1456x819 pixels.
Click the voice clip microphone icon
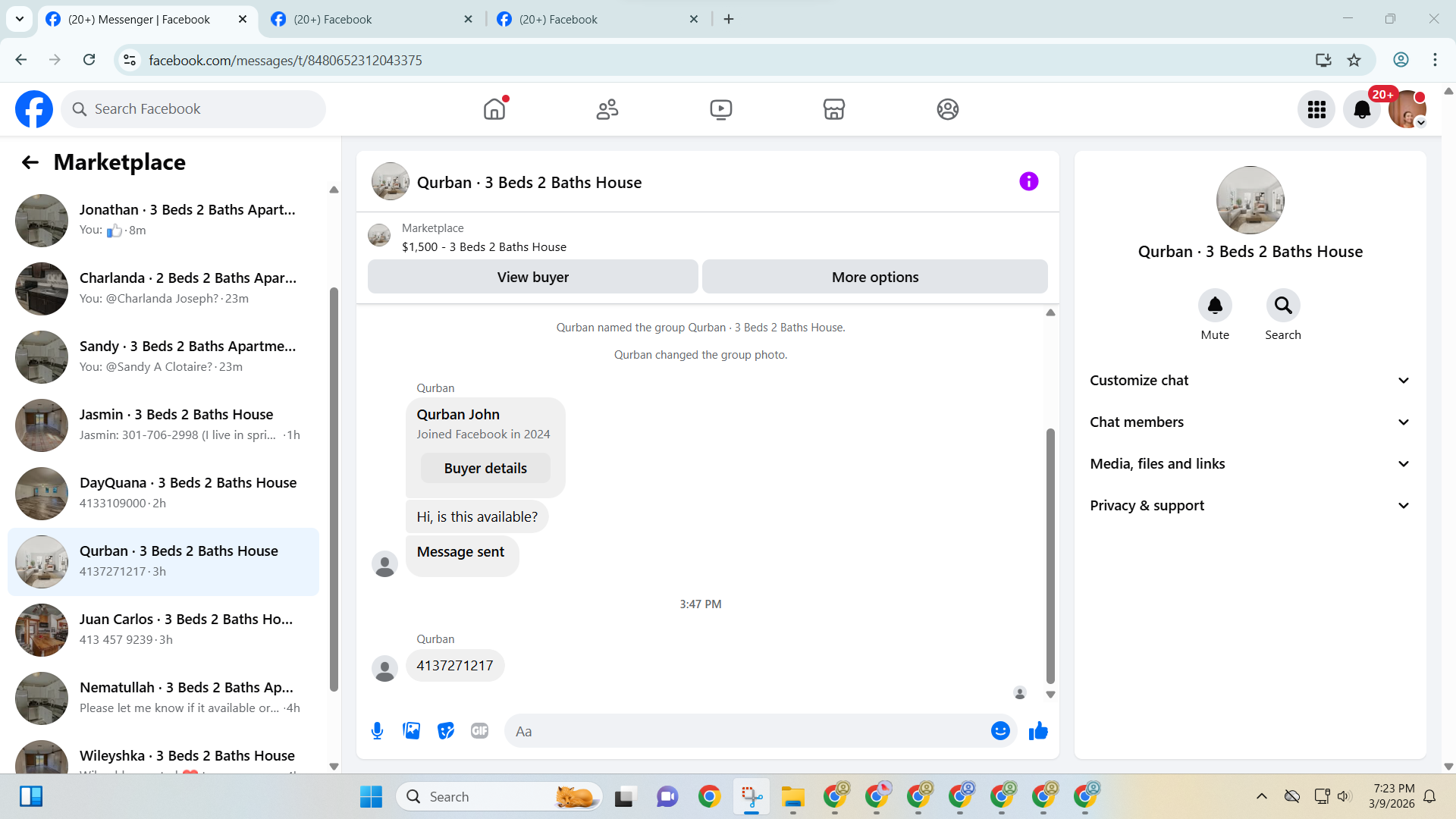tap(377, 731)
